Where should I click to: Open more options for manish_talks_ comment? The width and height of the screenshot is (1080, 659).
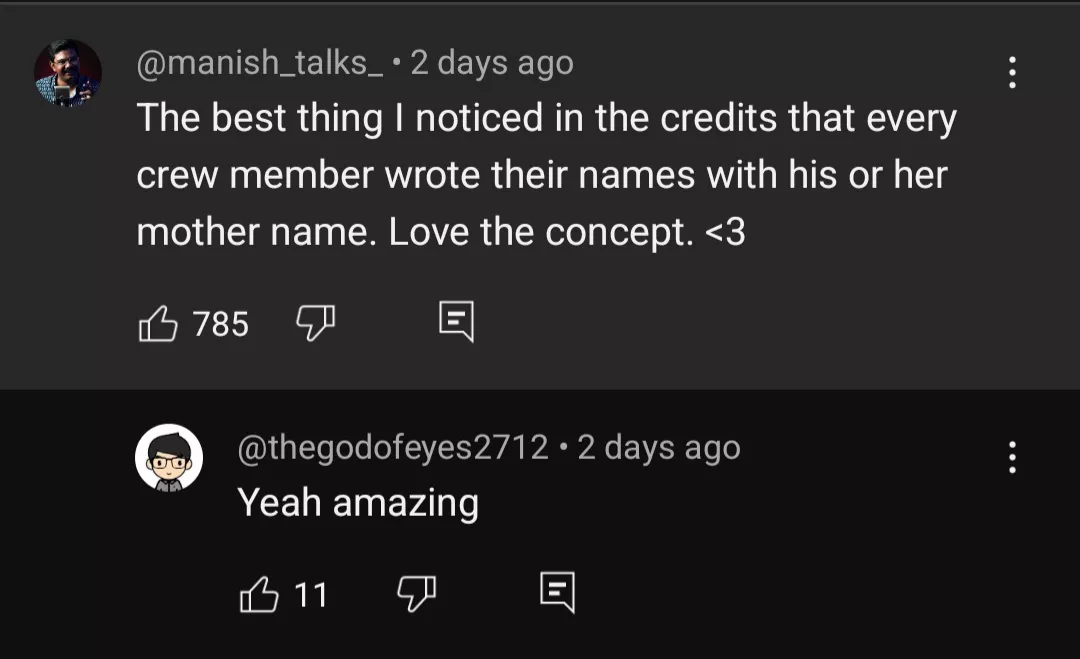1012,72
